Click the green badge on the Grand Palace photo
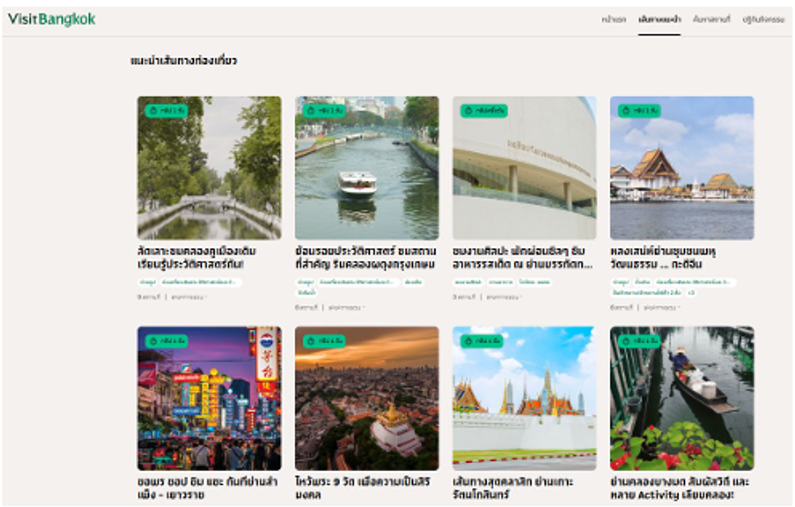 click(482, 341)
